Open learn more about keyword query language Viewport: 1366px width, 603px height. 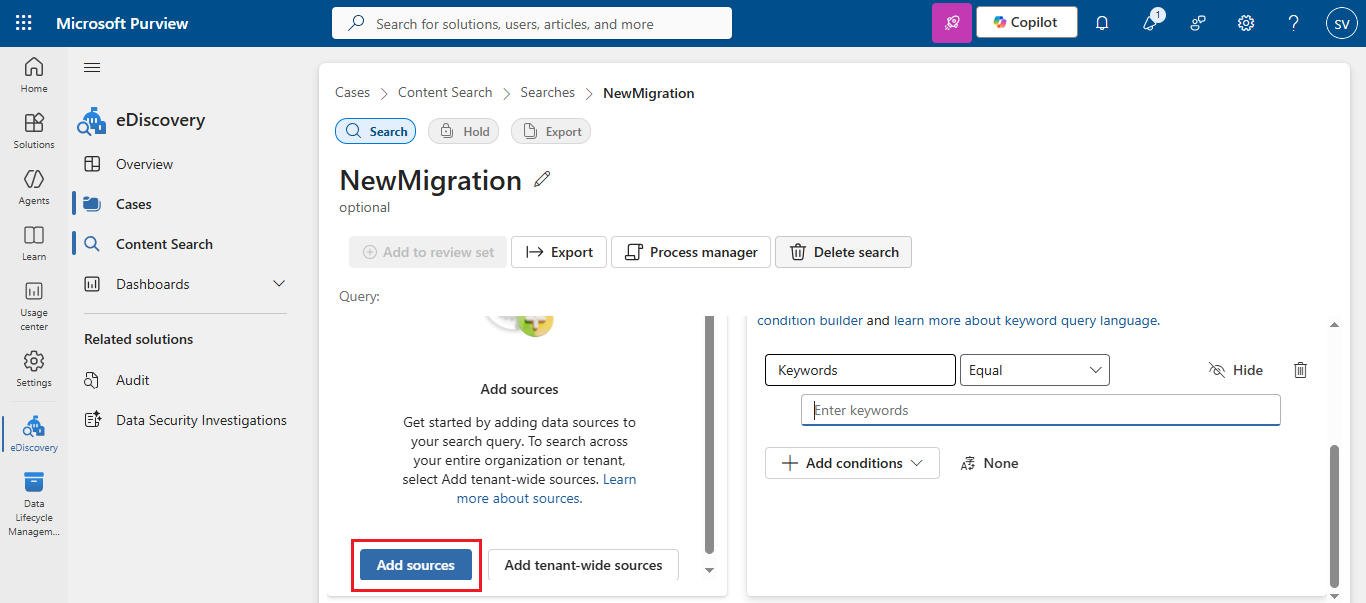(1025, 320)
